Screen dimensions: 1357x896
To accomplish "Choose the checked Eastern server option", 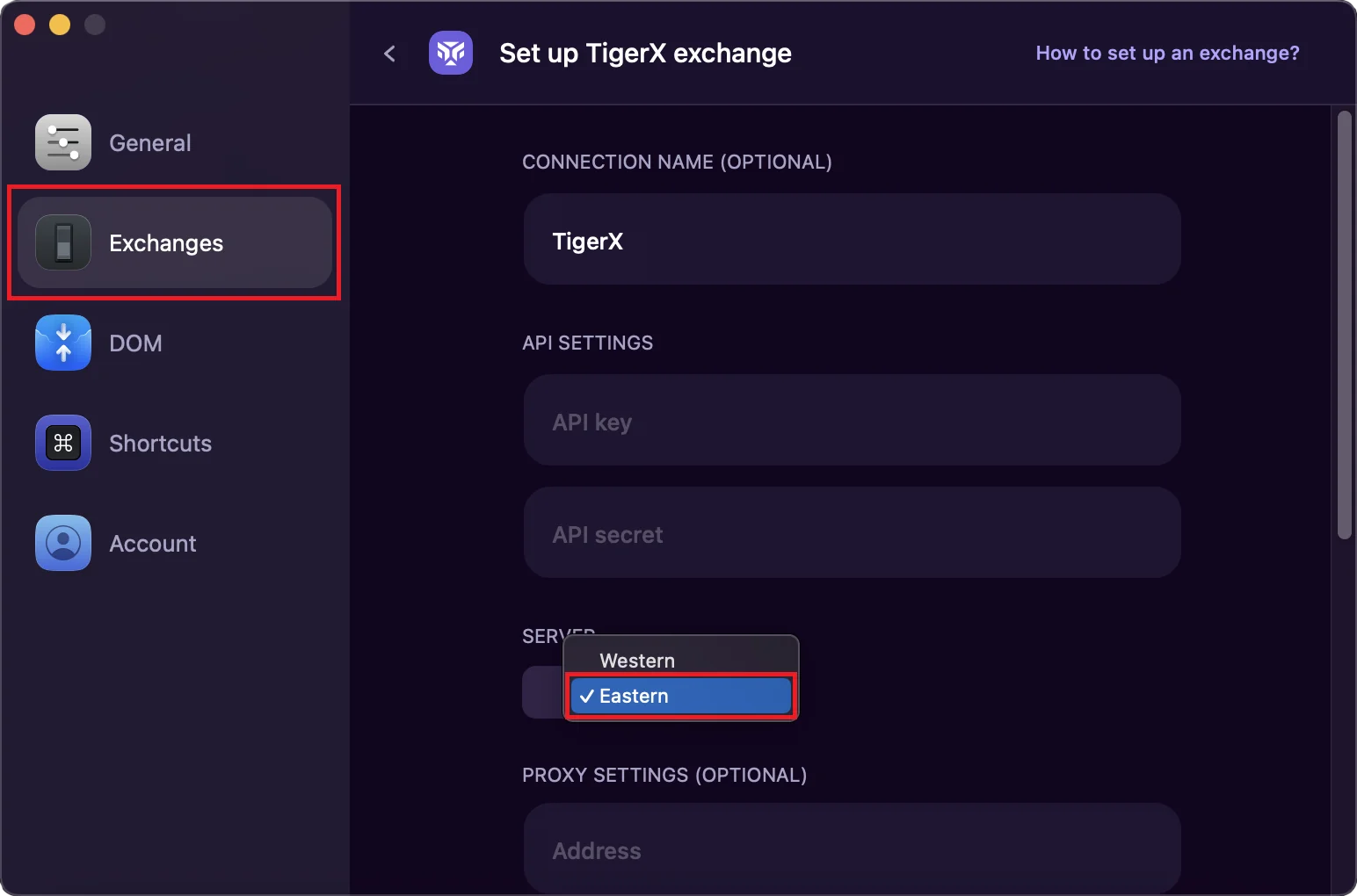I will click(680, 696).
